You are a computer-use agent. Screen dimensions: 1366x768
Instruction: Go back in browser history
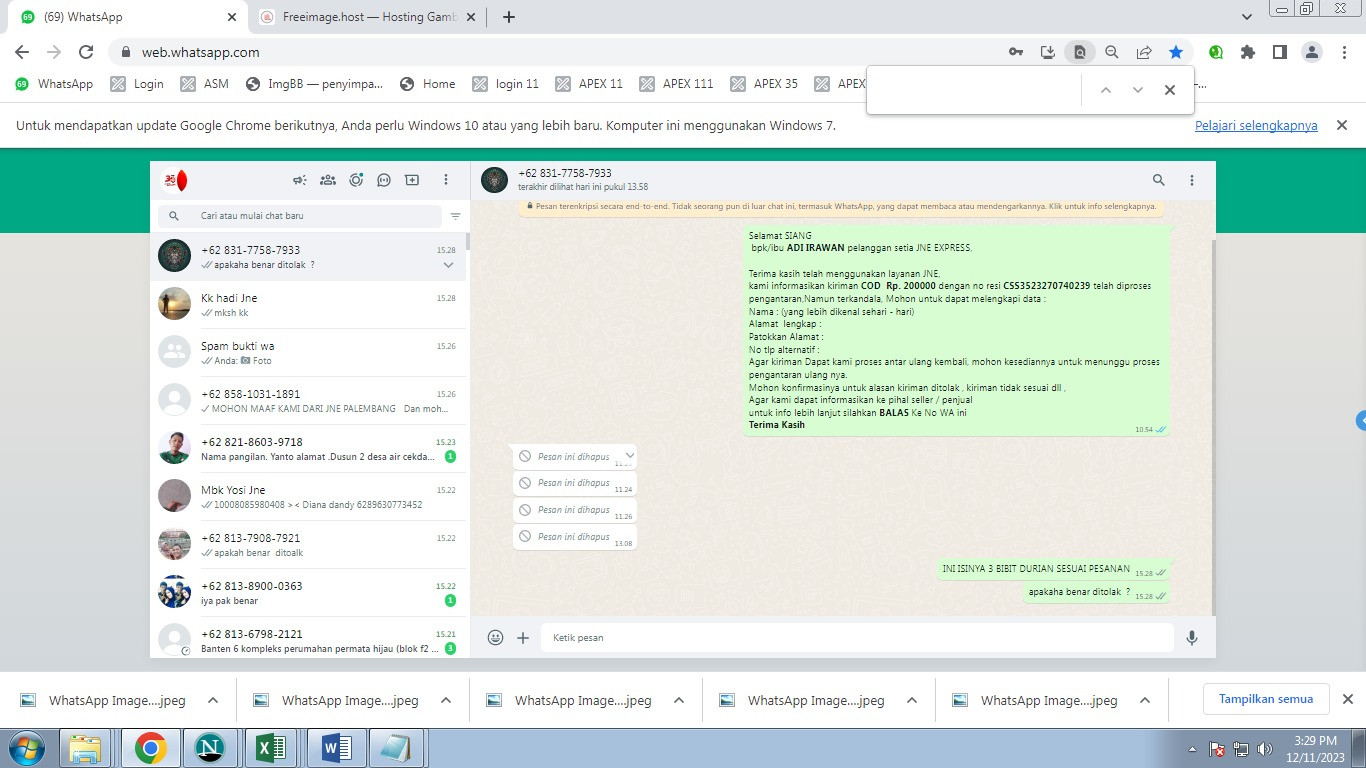click(x=22, y=52)
